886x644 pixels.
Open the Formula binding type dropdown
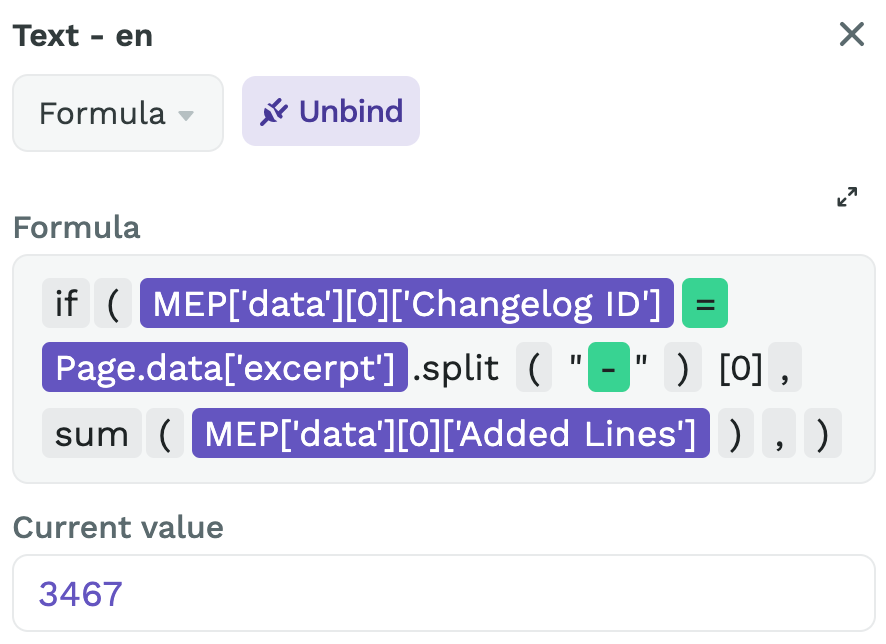click(117, 113)
